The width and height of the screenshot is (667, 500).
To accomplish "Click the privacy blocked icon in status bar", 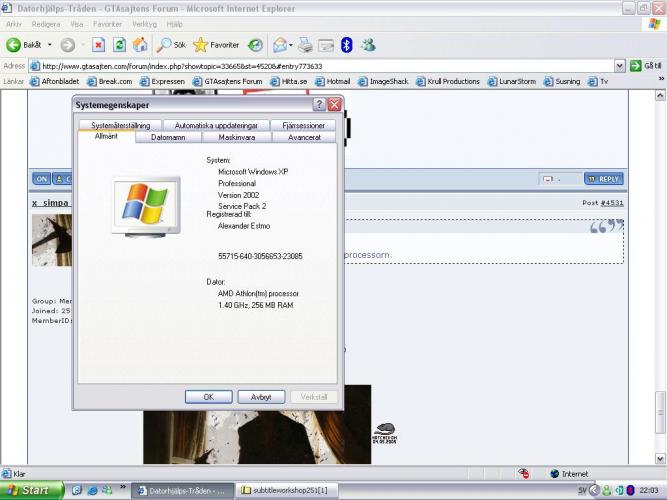I will tap(523, 473).
